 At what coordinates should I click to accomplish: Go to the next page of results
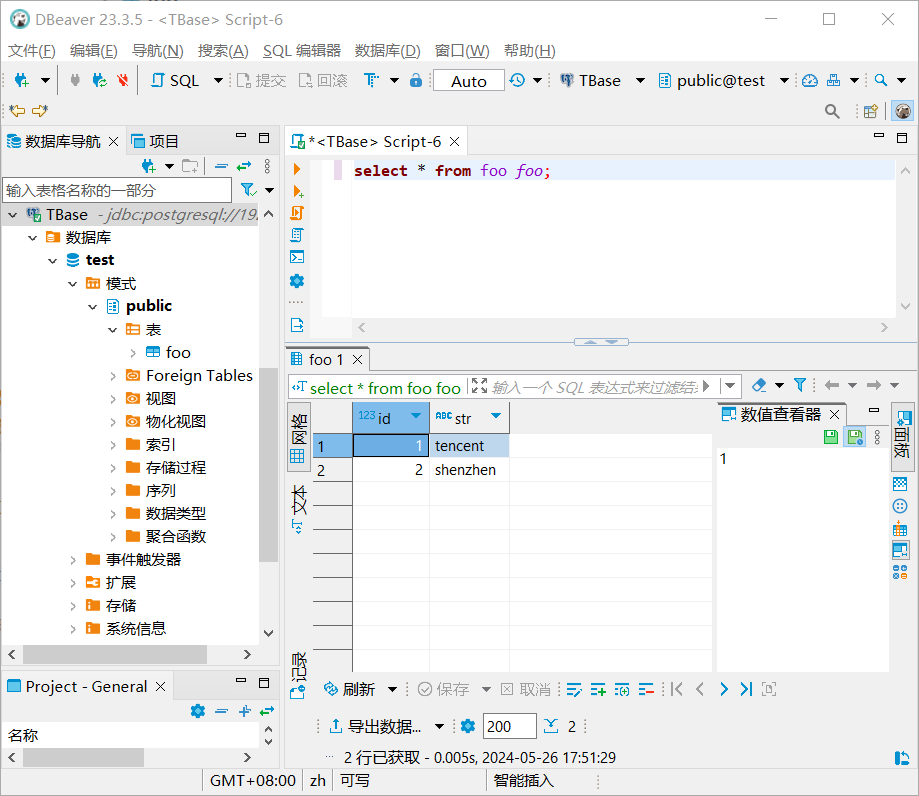point(724,690)
